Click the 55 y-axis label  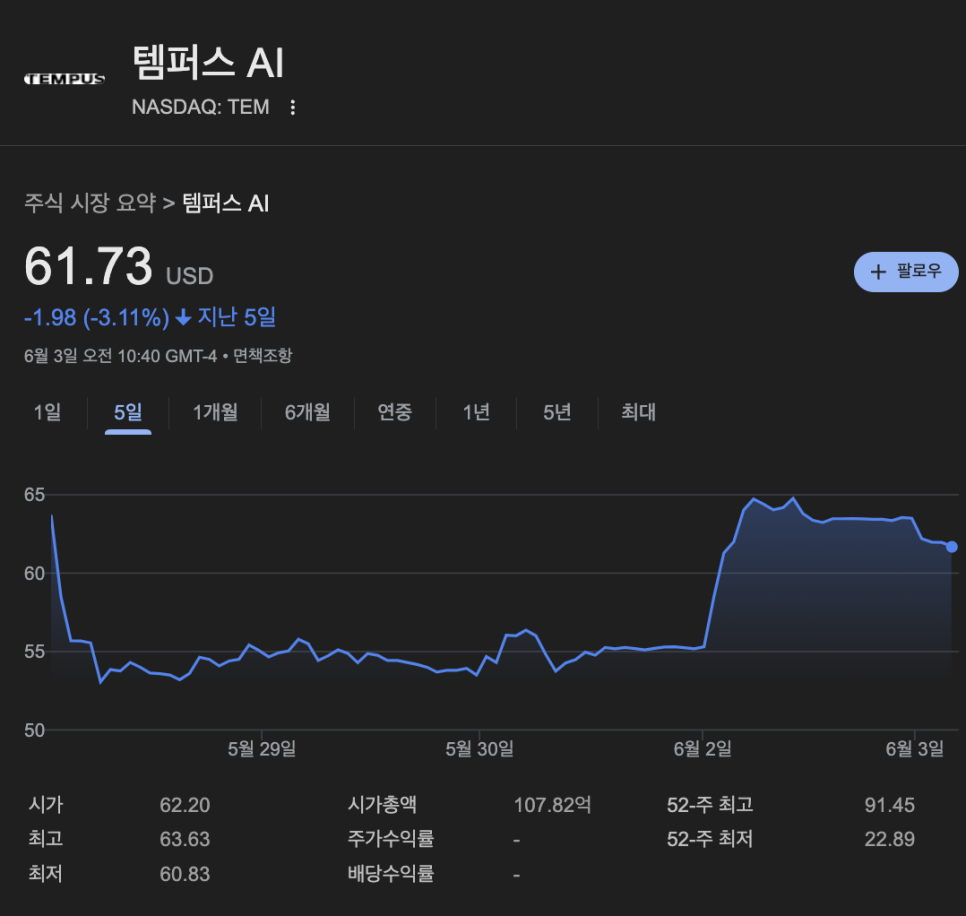point(34,652)
